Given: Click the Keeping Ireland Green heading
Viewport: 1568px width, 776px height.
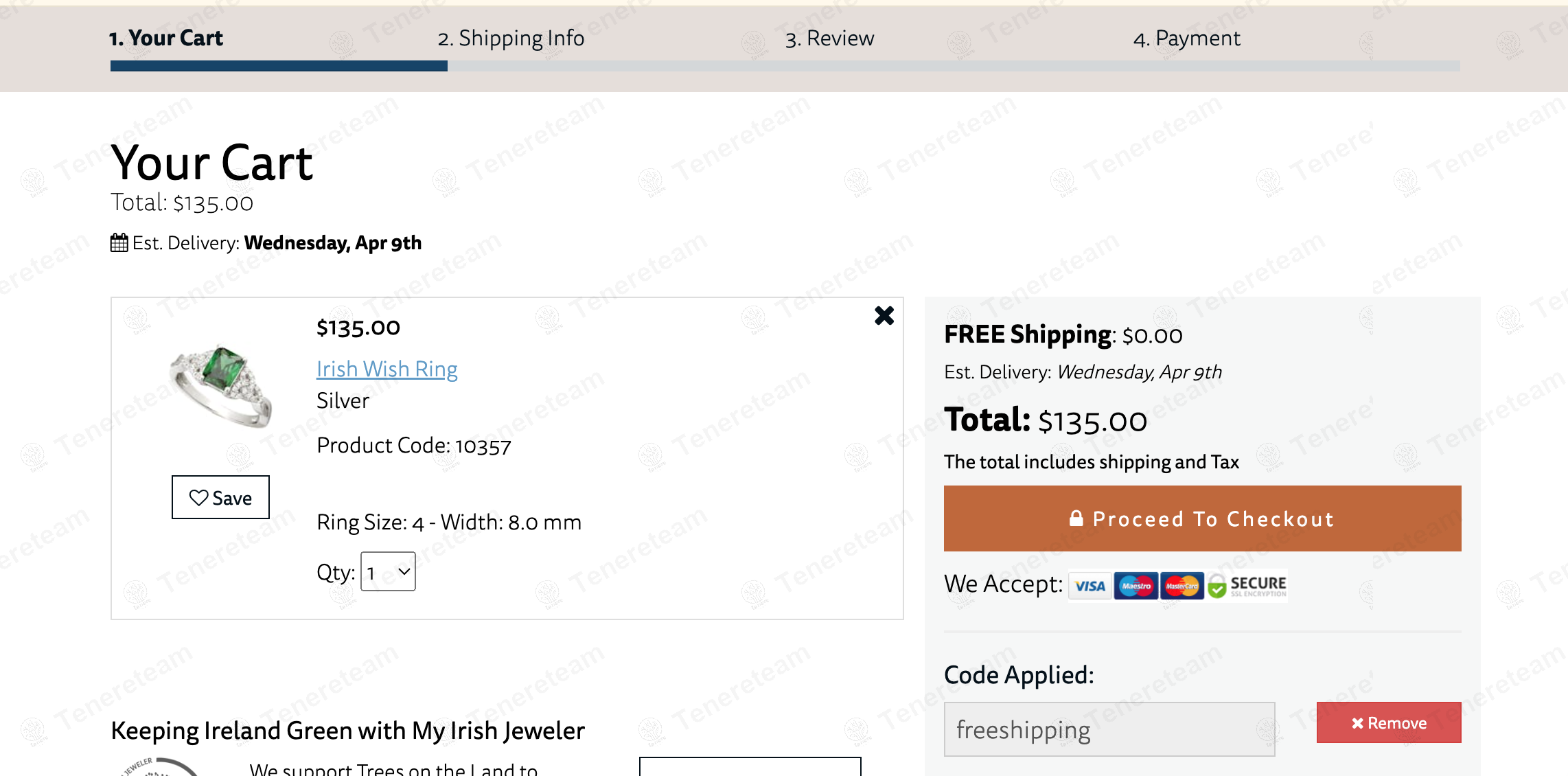Looking at the screenshot, I should (347, 731).
